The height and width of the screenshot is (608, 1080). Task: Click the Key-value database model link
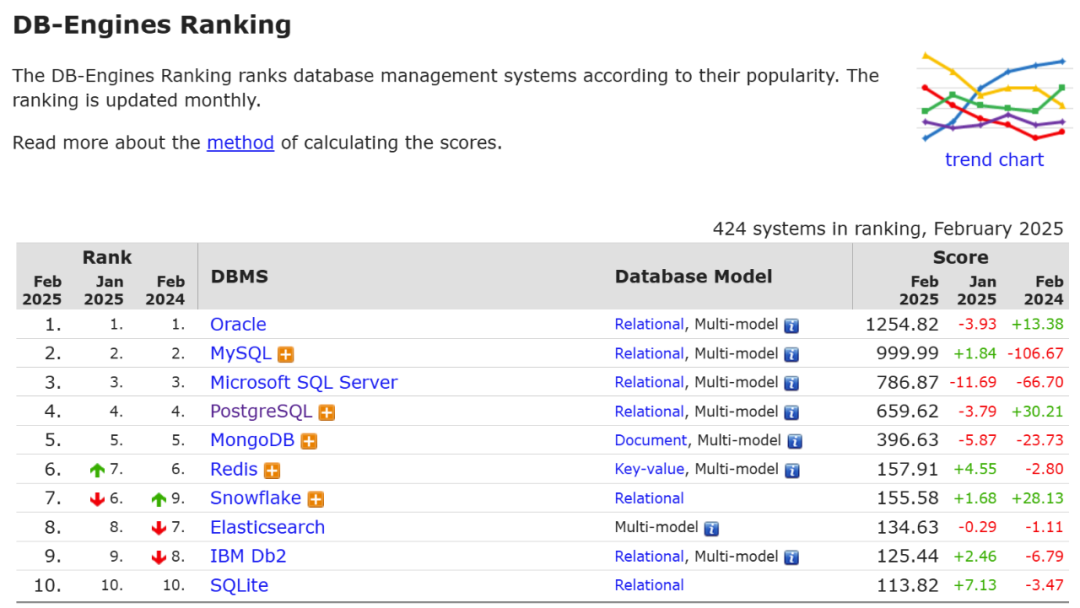click(x=649, y=469)
